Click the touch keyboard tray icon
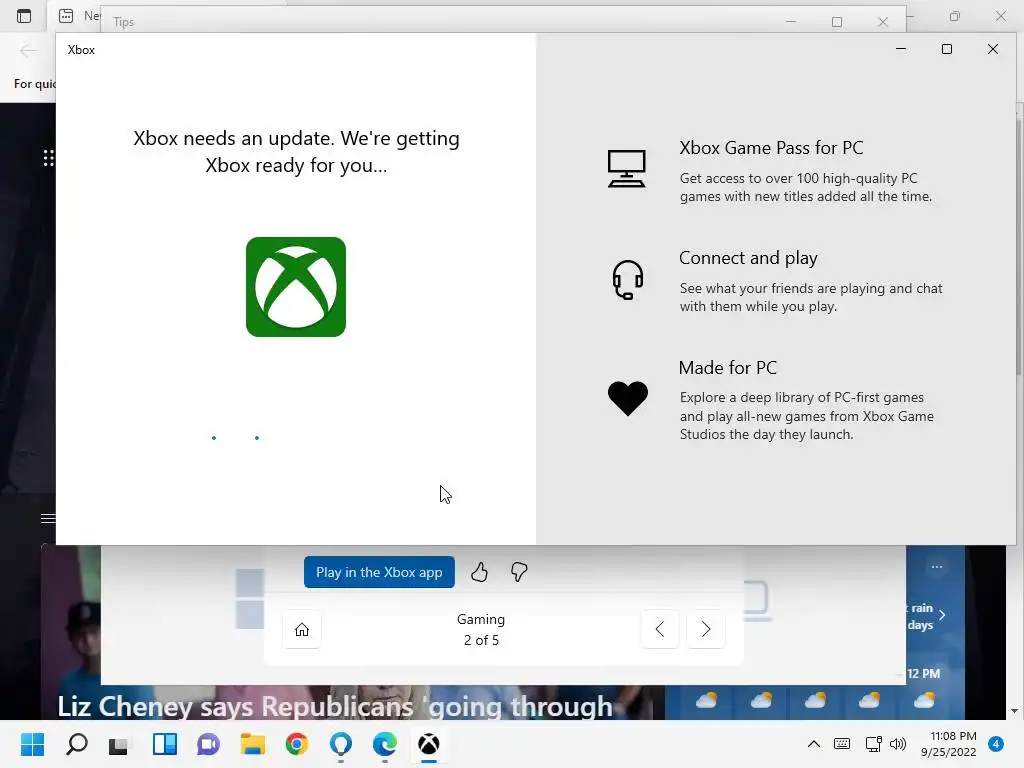This screenshot has width=1024, height=768. coord(842,744)
